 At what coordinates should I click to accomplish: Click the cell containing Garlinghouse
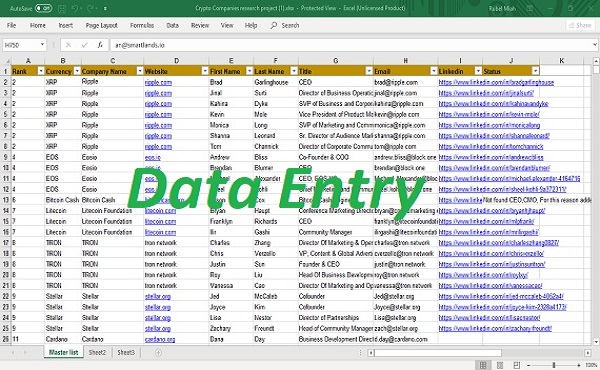coord(276,82)
